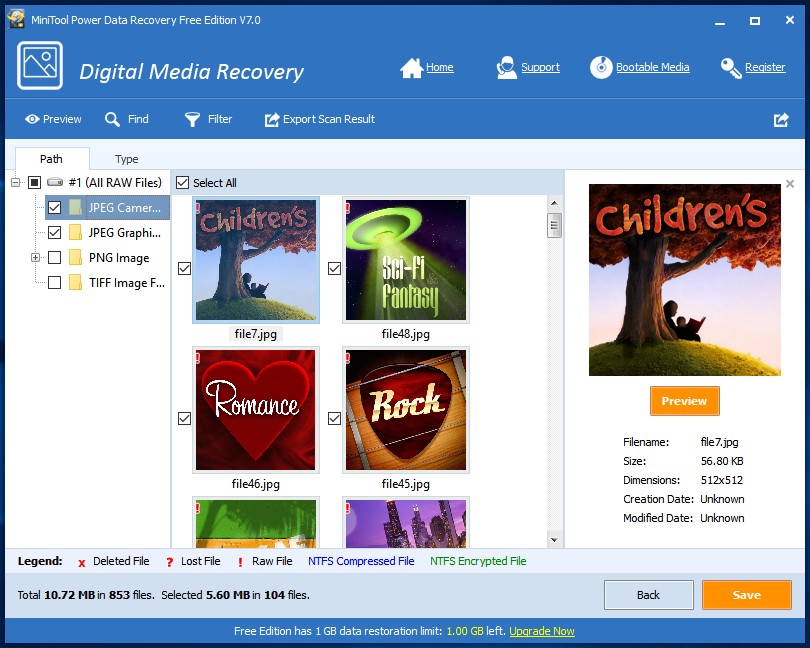Screen dimensions: 810x648
Task: Click the thumbnail list scrollbar handle
Action: point(554,225)
